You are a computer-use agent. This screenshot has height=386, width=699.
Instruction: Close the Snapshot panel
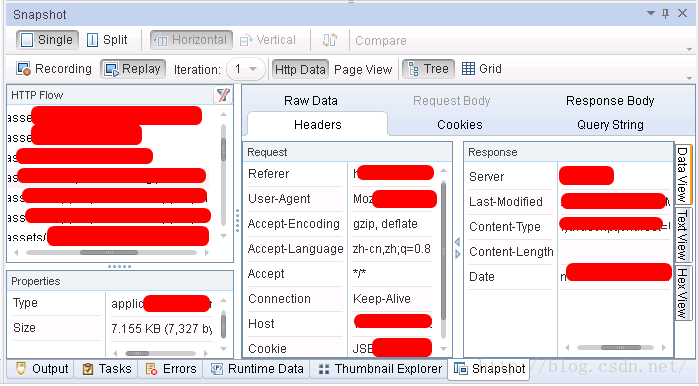682,13
